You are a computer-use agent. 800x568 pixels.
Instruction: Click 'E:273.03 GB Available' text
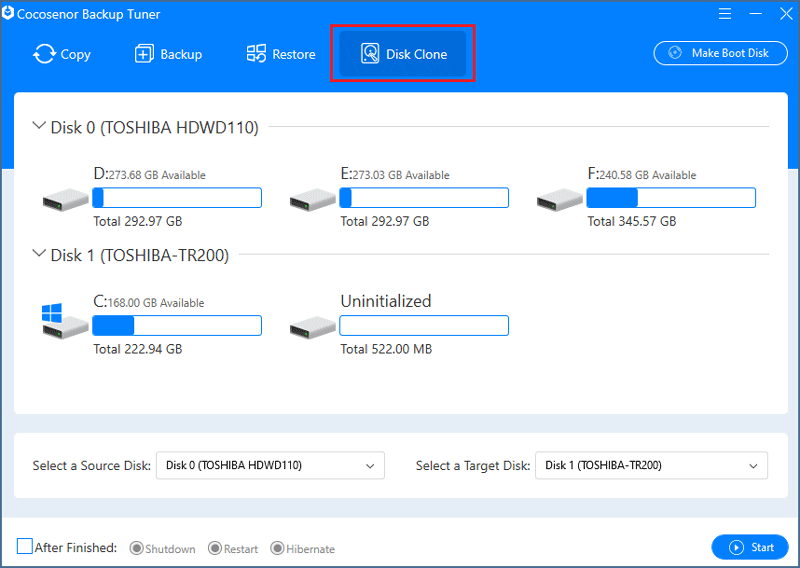(395, 174)
